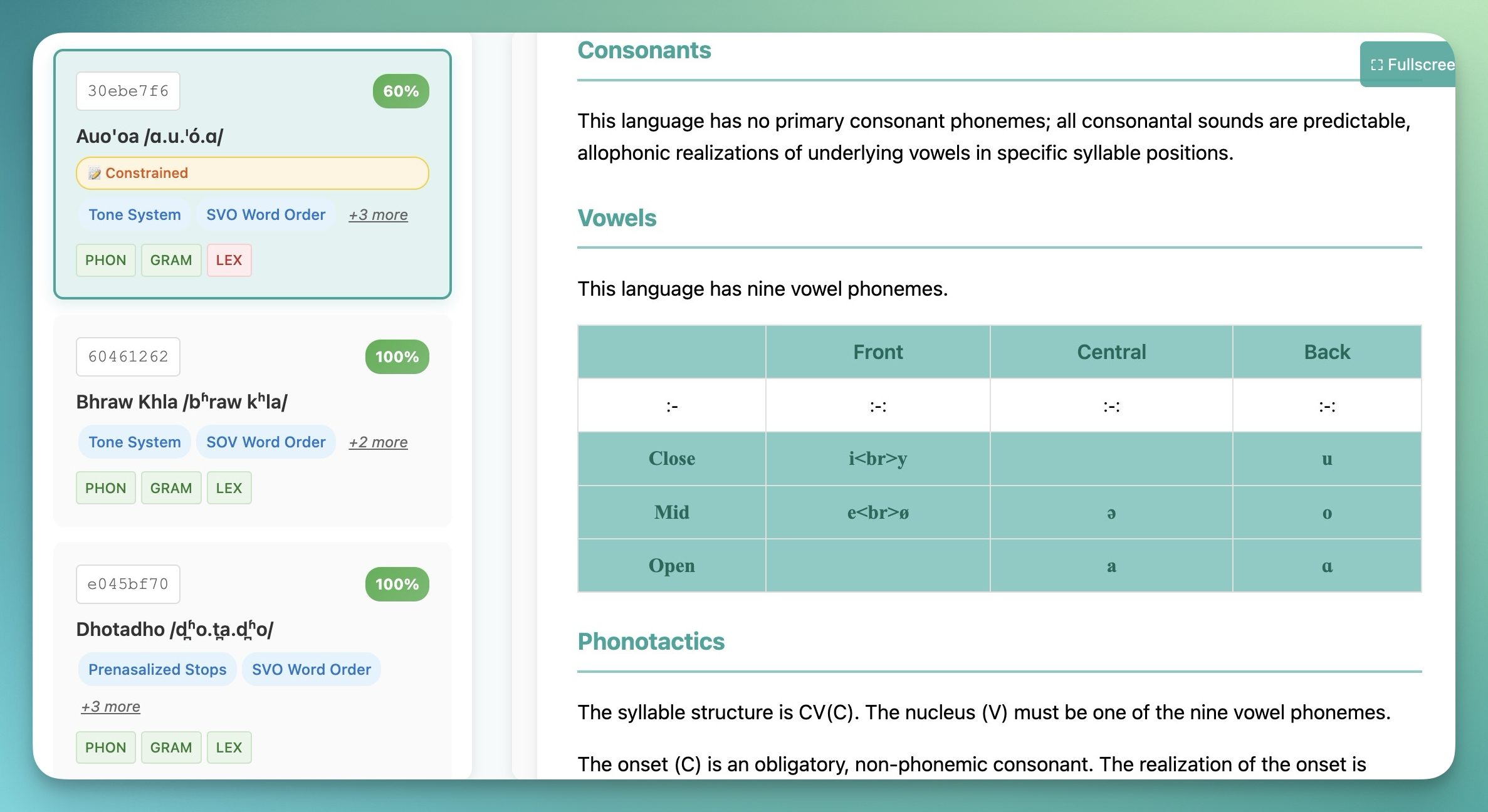
Task: Click GRAM badge on Auo'oa card
Action: tap(171, 260)
